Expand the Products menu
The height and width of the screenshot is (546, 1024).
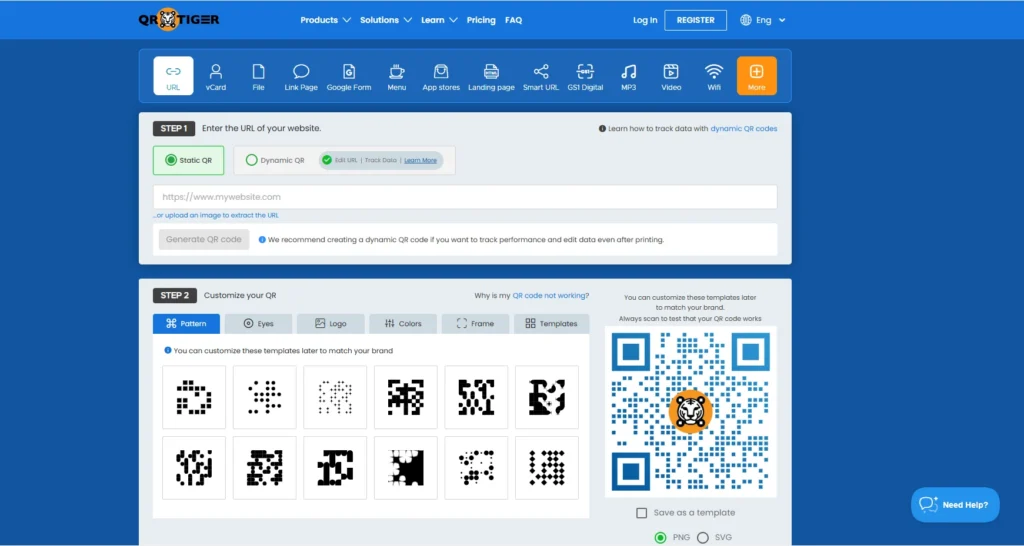(x=325, y=20)
